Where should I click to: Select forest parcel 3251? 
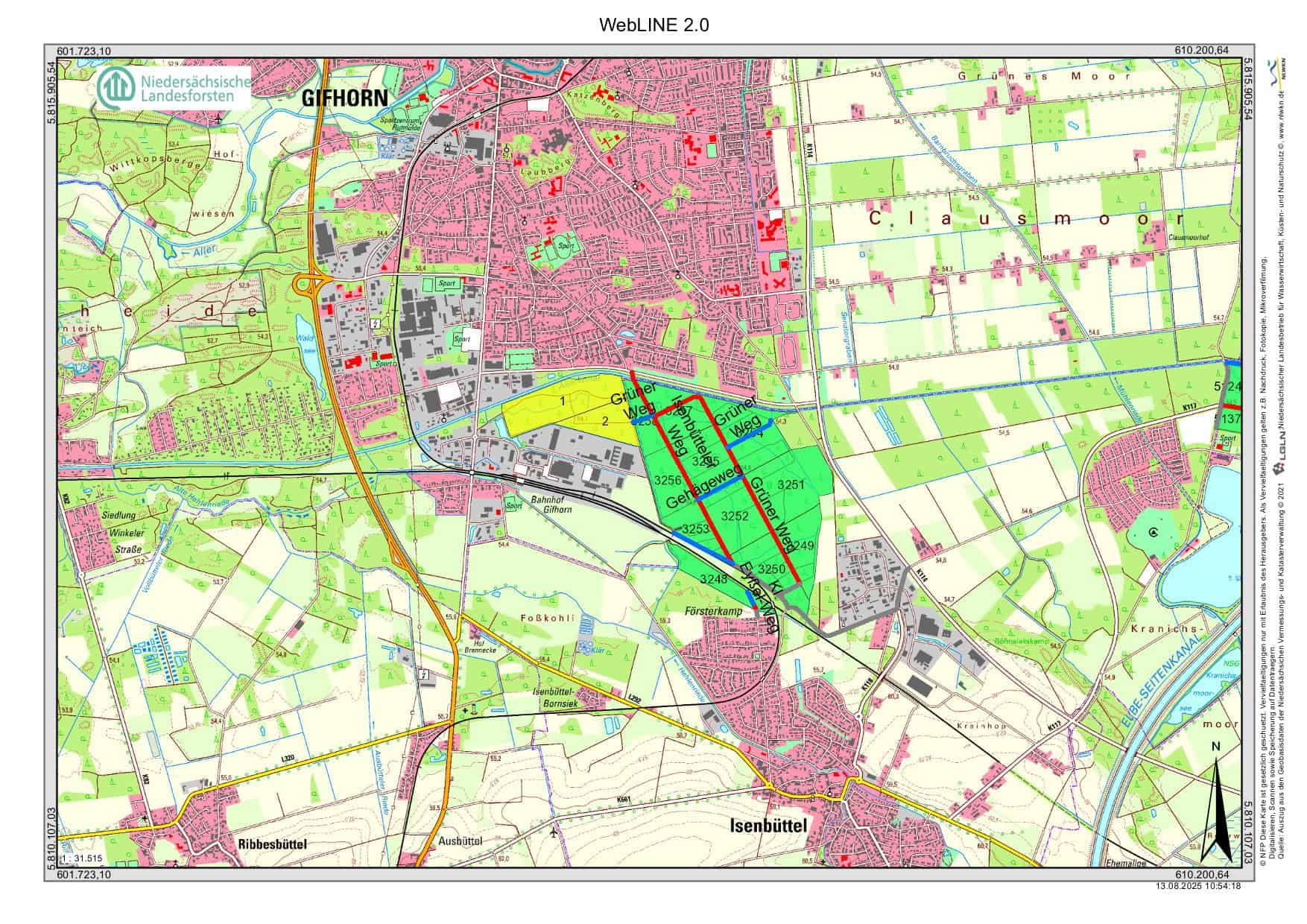(791, 484)
